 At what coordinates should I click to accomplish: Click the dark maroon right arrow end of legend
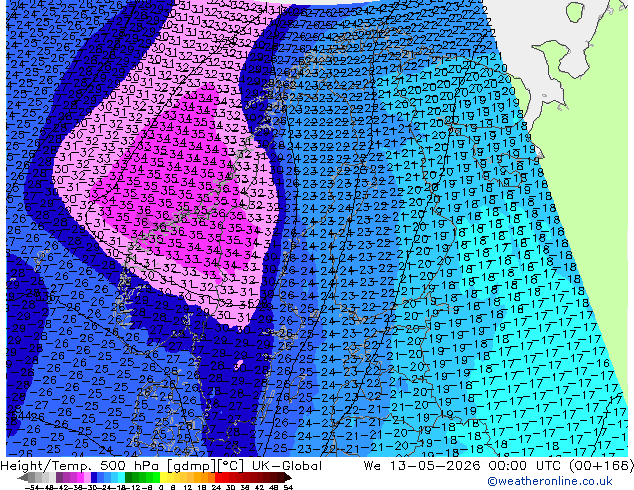pyautogui.click(x=288, y=477)
